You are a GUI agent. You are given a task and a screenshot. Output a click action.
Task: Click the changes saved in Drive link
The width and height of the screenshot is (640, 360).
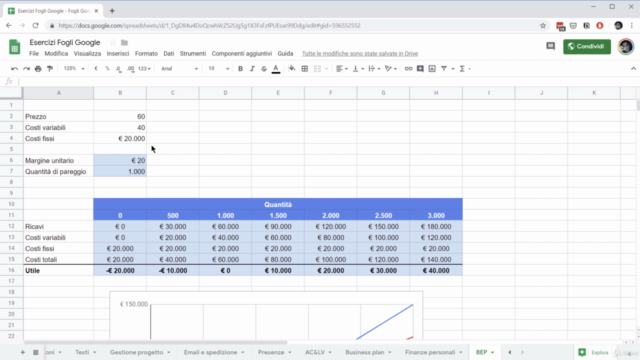pos(360,53)
